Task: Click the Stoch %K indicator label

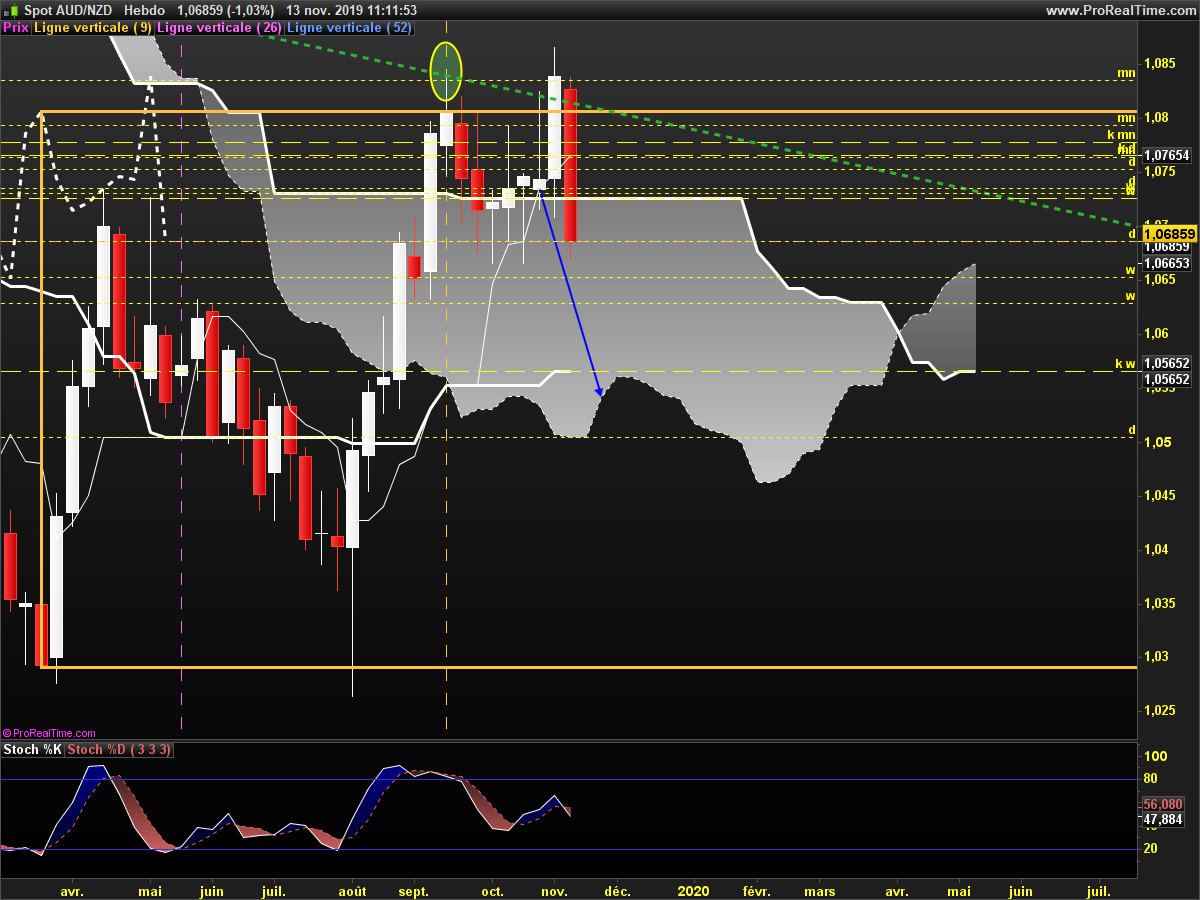Action: pyautogui.click(x=33, y=749)
